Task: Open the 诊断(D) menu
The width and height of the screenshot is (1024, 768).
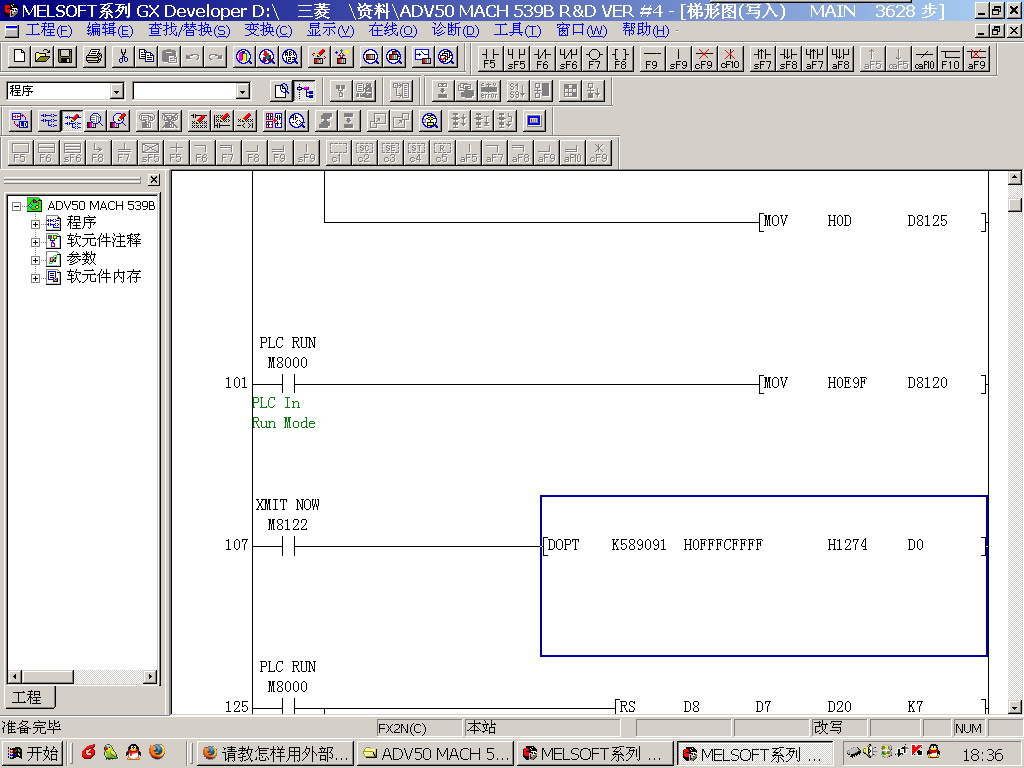Action: coord(455,30)
